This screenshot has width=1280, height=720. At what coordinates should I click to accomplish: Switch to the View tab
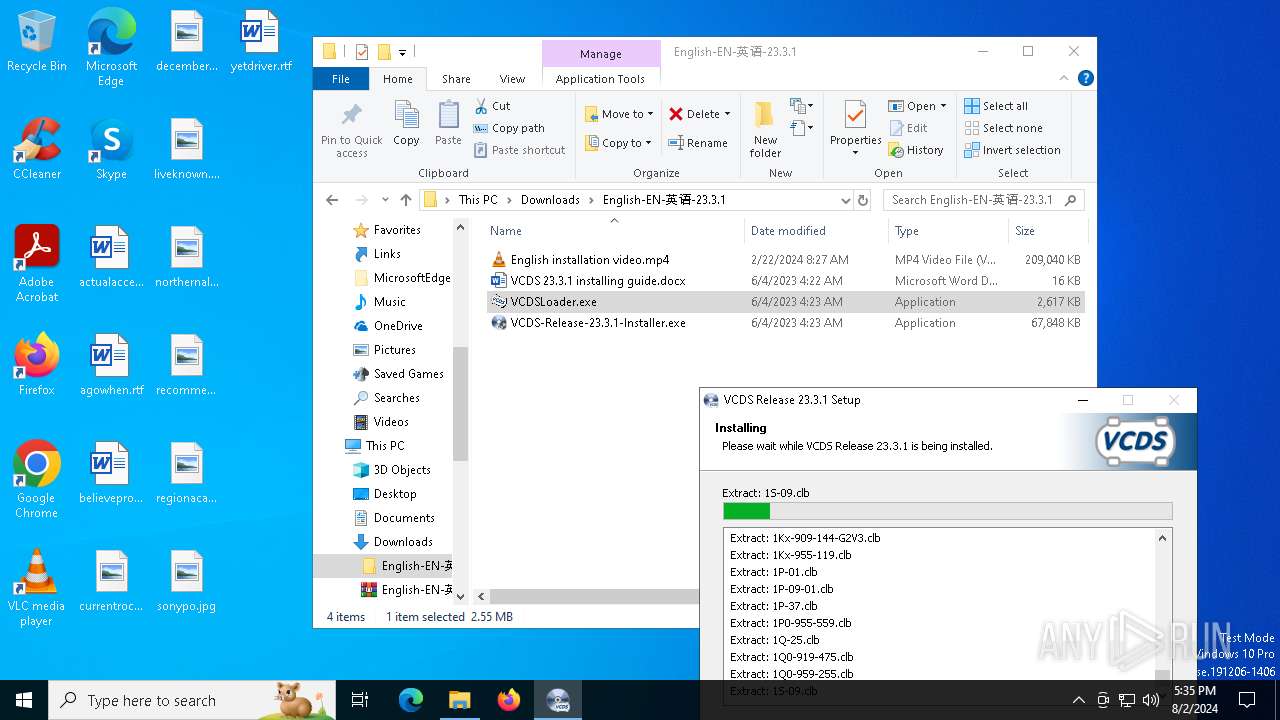point(512,79)
